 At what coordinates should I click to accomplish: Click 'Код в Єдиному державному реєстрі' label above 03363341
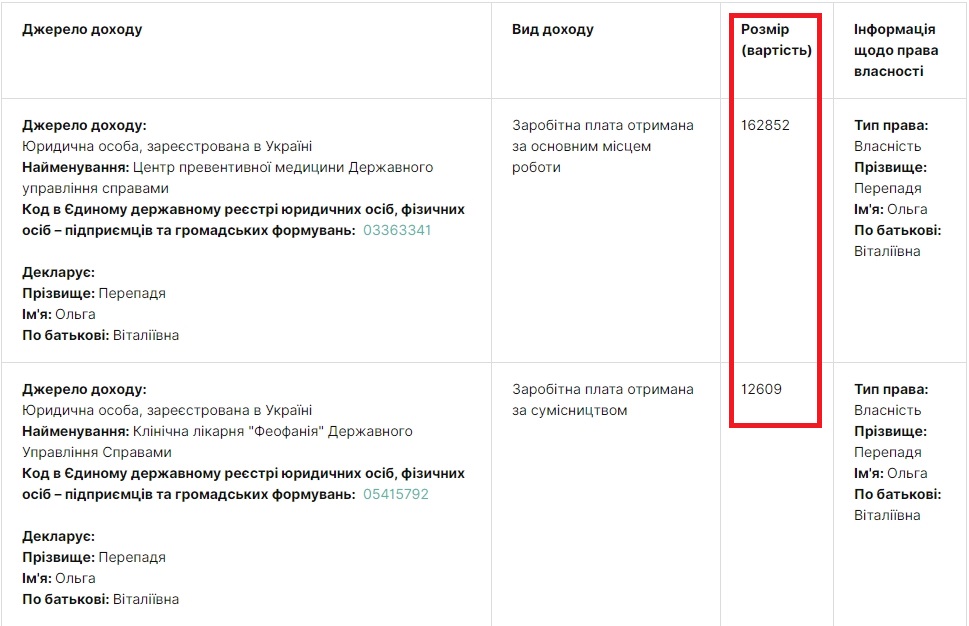coord(243,210)
